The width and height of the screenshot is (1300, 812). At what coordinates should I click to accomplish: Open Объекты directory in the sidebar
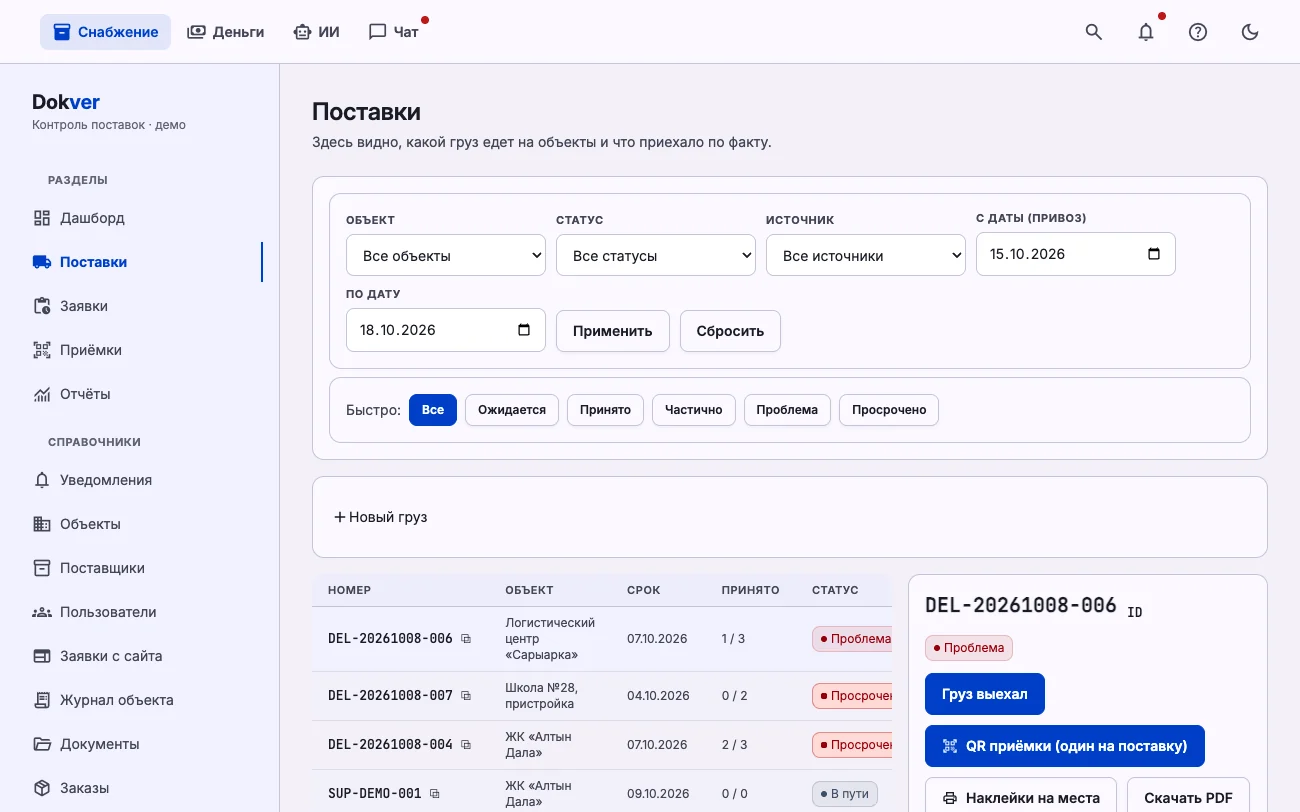(x=140, y=524)
